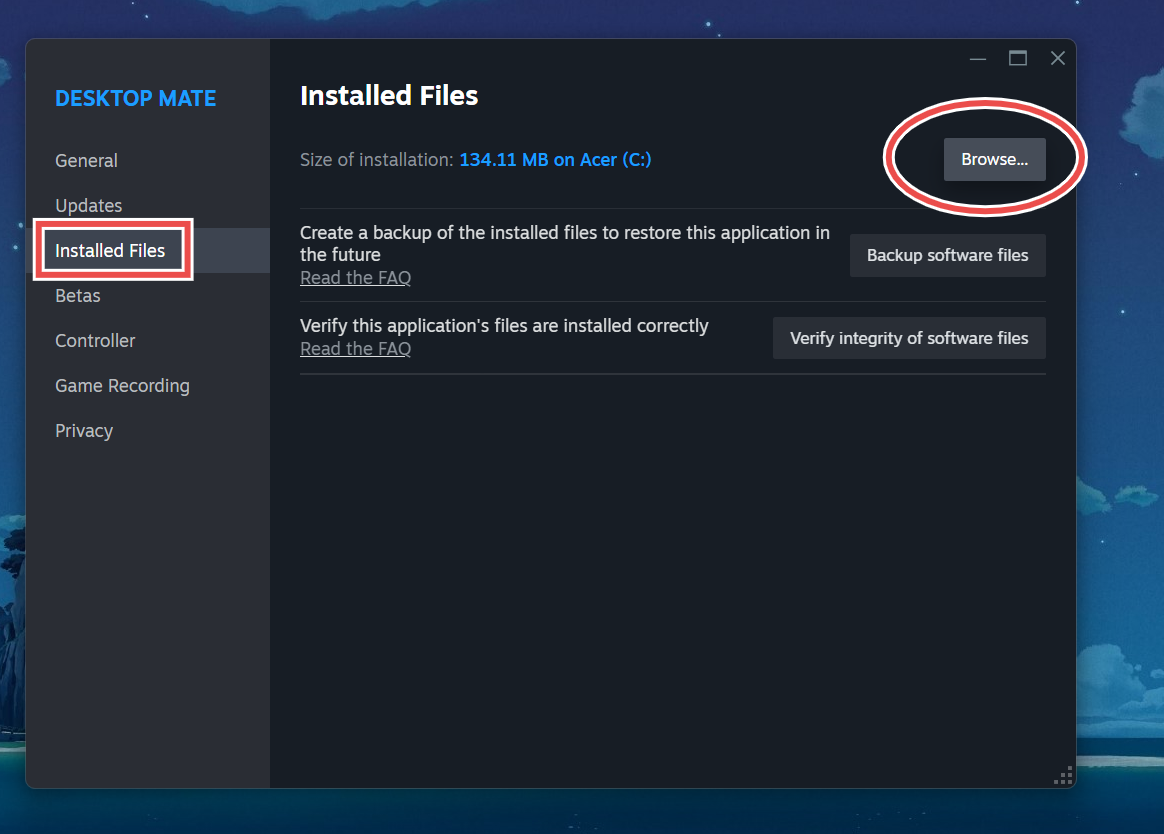The width and height of the screenshot is (1164, 834).
Task: Click the DESKTOP MATE title
Action: point(135,98)
